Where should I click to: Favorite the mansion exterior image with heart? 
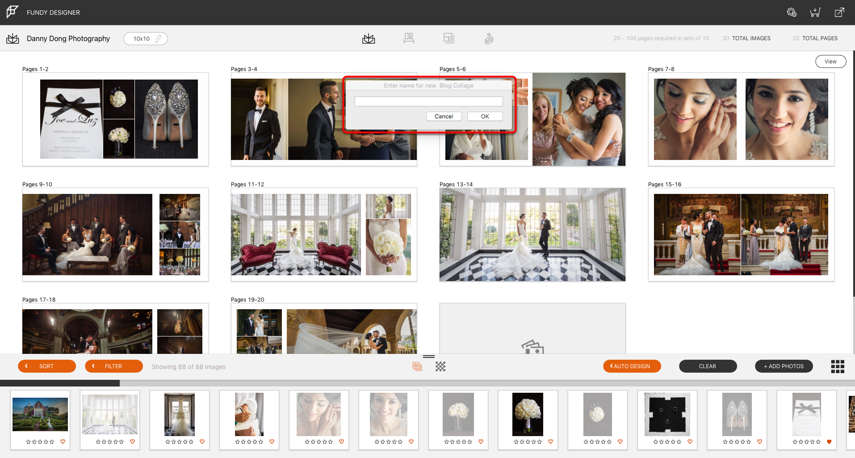[x=63, y=442]
